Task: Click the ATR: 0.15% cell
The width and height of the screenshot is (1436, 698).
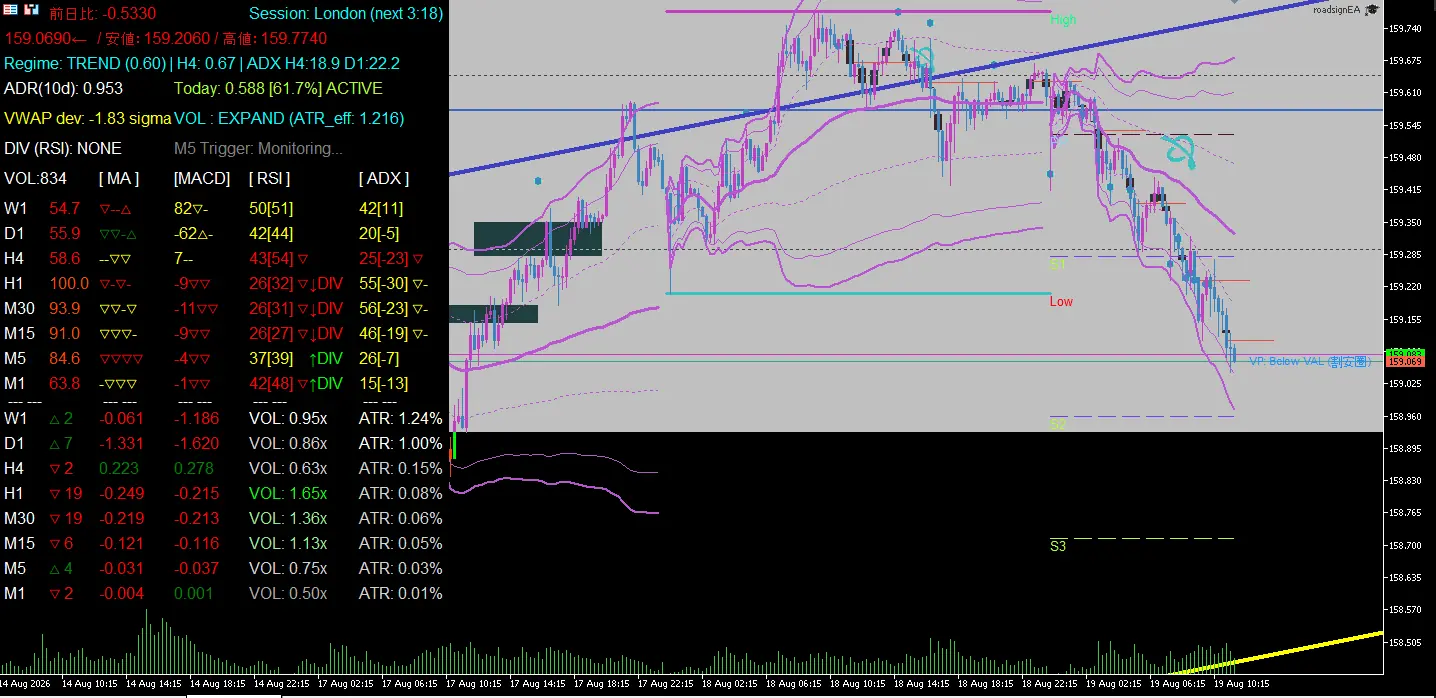Action: click(x=400, y=468)
